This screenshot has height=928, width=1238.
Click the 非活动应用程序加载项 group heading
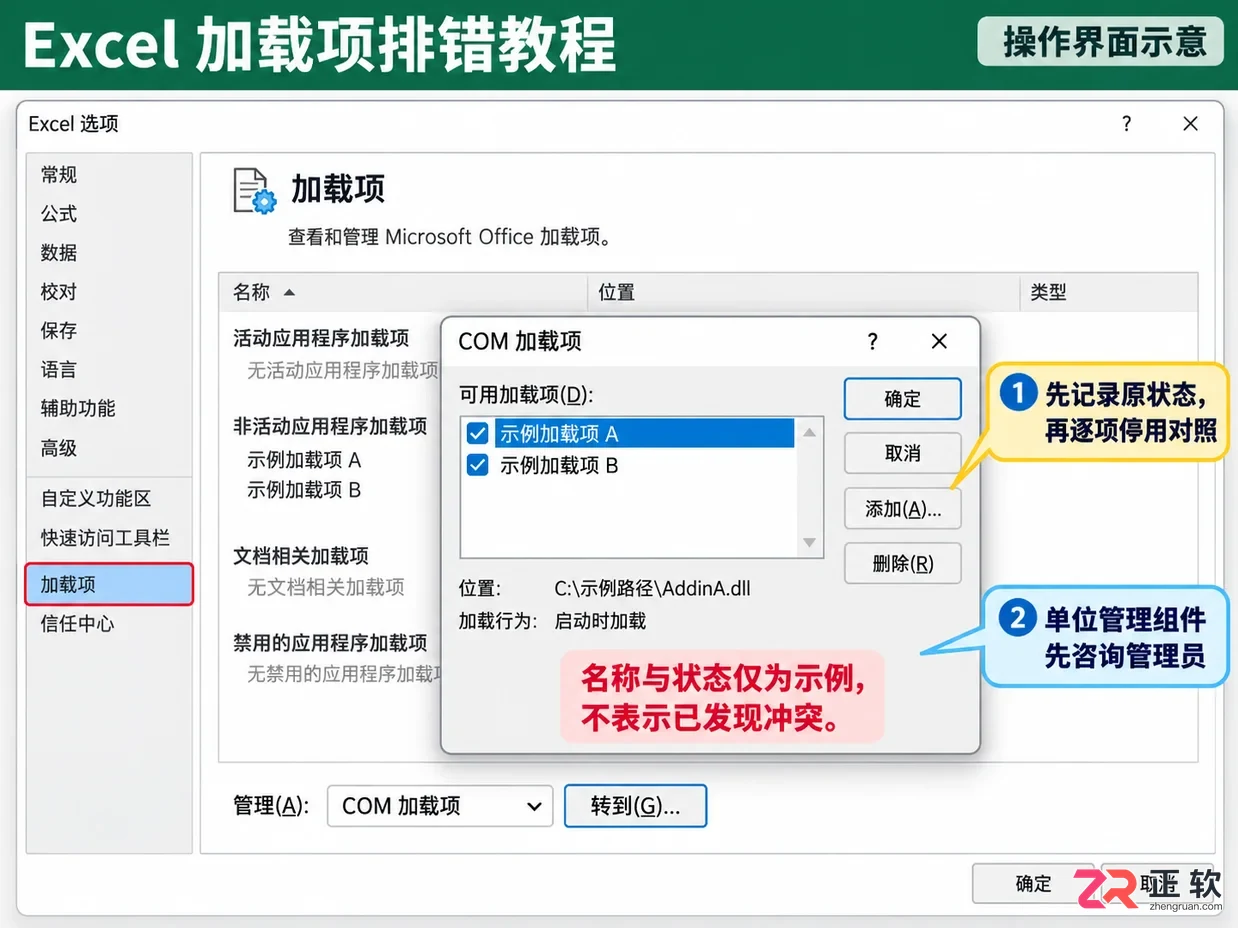click(330, 427)
